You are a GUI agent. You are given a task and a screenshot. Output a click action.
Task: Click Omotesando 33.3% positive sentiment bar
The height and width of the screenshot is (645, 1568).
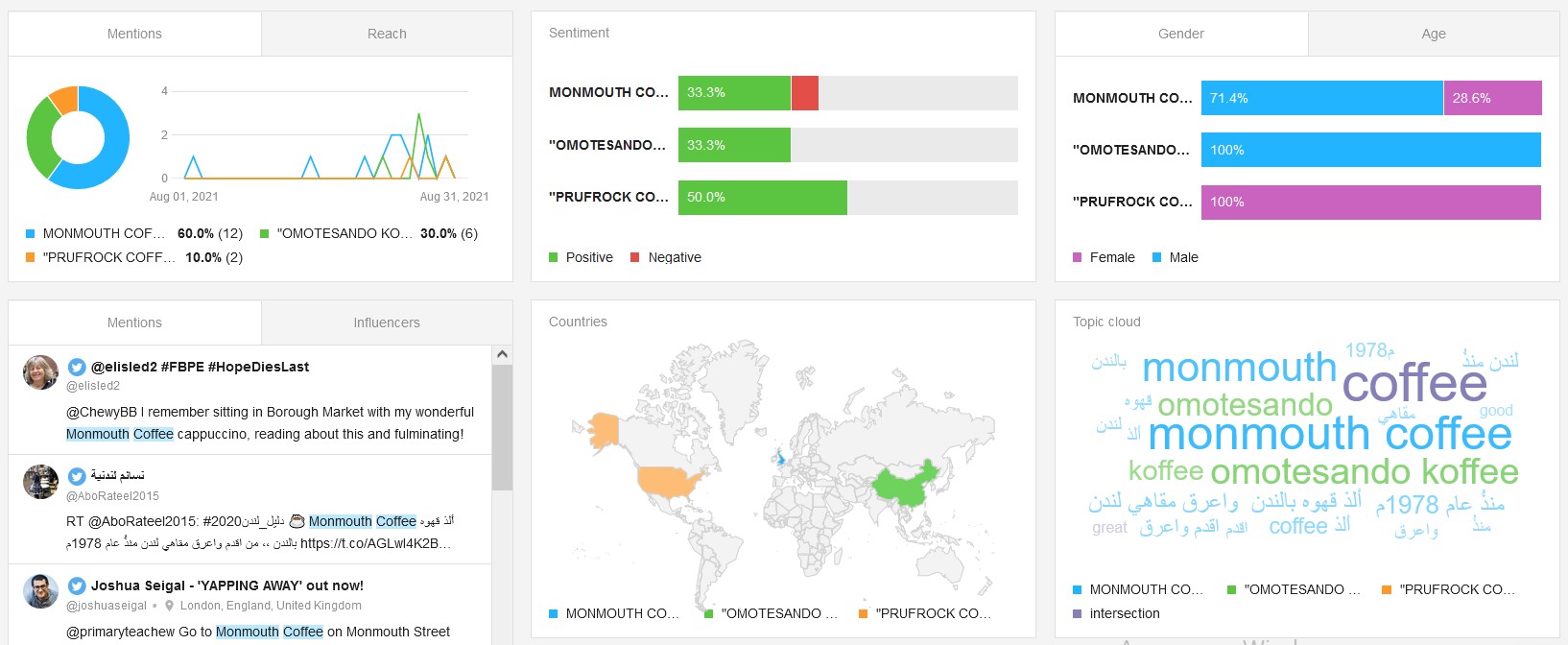734,145
